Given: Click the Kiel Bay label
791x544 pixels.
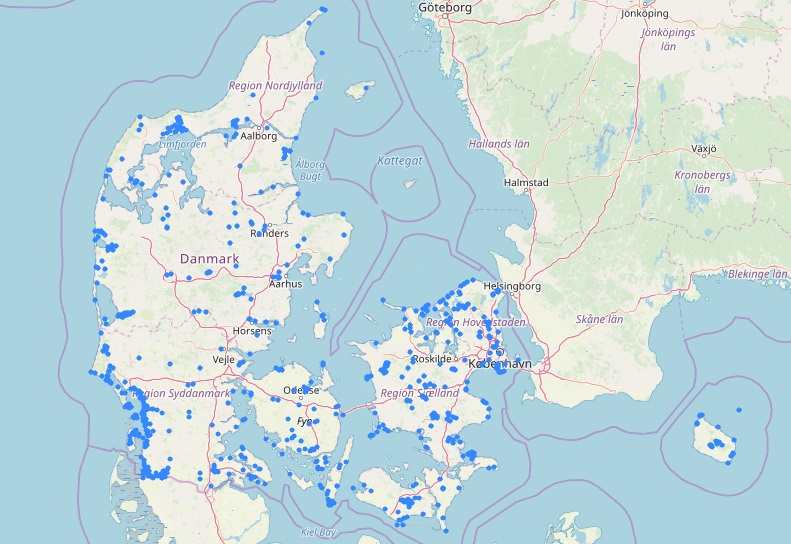Looking at the screenshot, I should pyautogui.click(x=317, y=533).
